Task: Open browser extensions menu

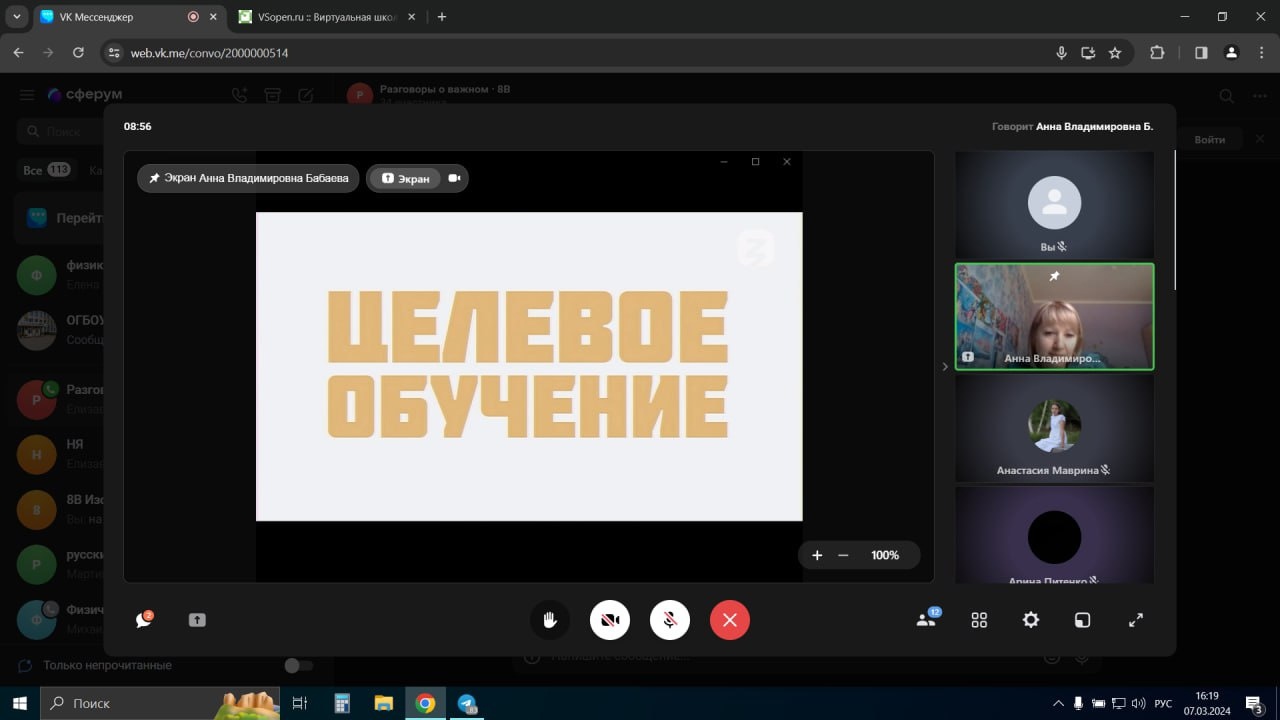Action: click(x=1157, y=53)
